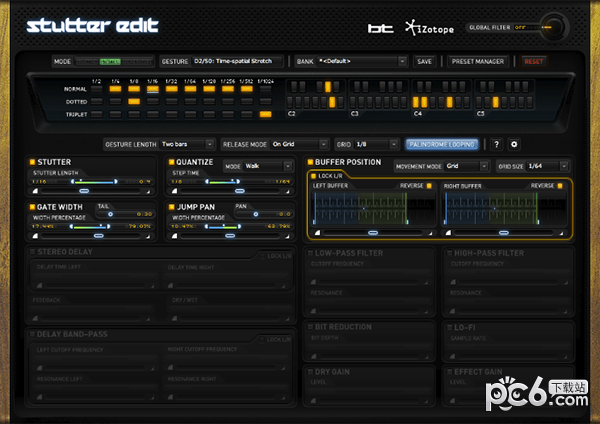
Task: Open settings with the gear icon
Action: point(514,144)
